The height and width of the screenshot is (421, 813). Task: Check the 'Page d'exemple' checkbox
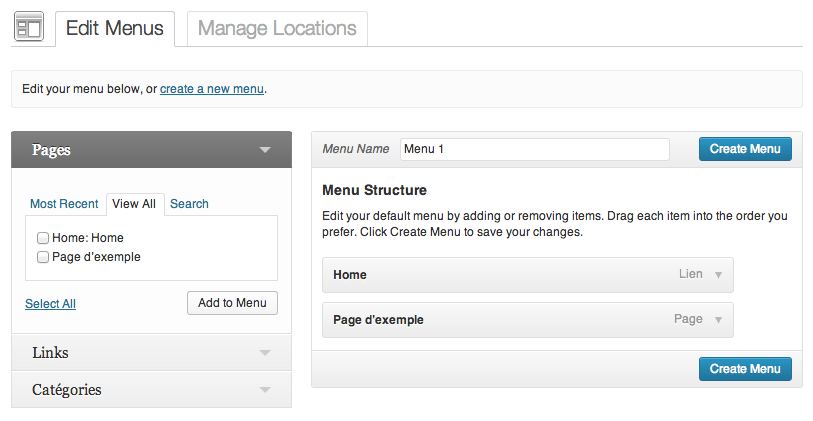(x=43, y=257)
